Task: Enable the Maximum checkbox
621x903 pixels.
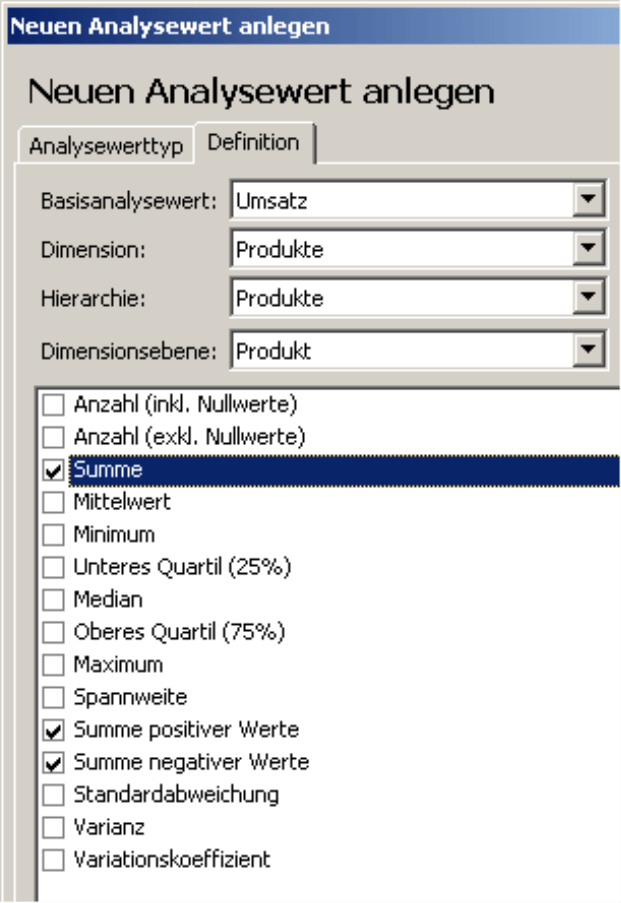Action: pos(54,665)
